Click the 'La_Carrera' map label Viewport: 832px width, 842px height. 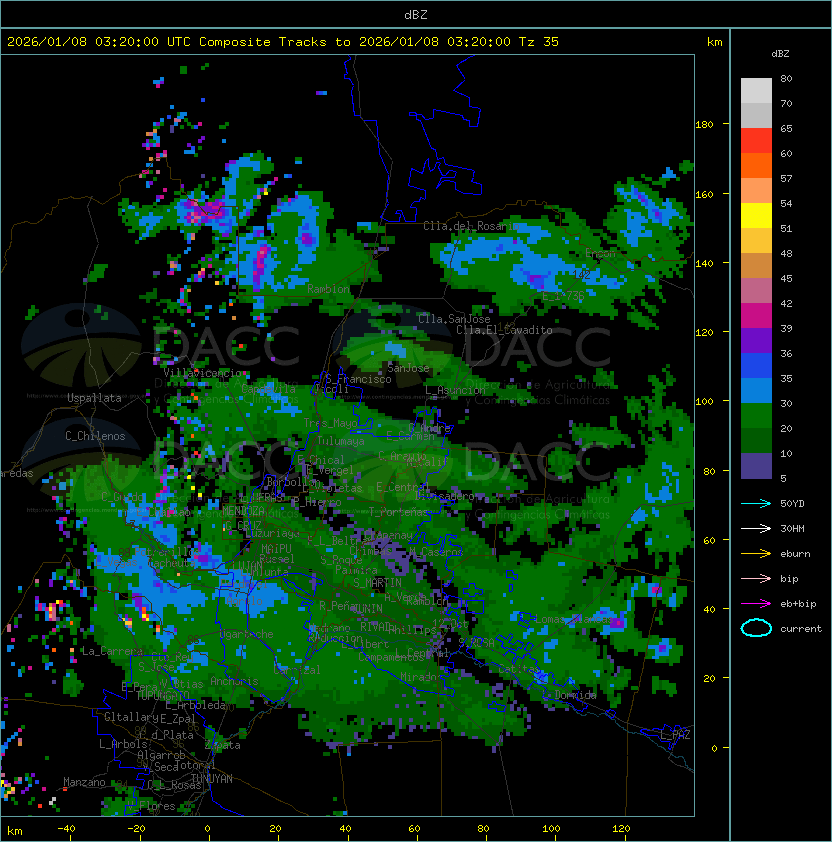click(112, 651)
